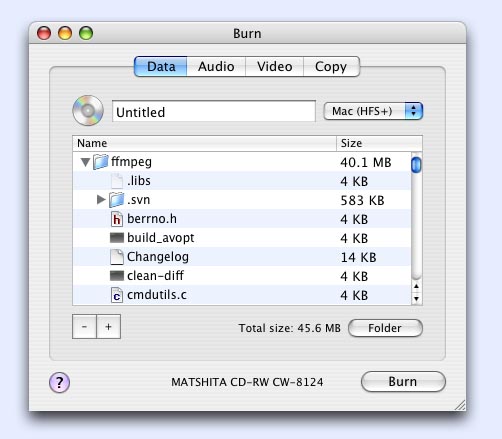Switch to the Audio tab

216,67
